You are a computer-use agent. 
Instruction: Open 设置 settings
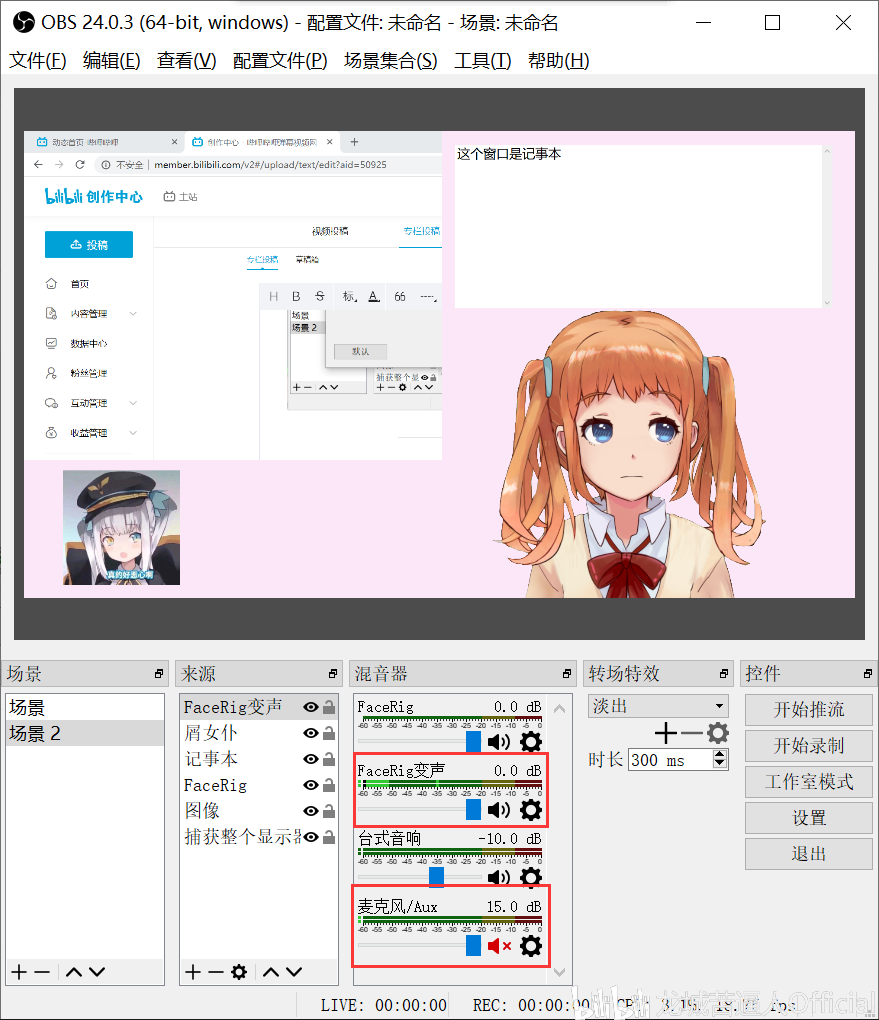(x=809, y=818)
